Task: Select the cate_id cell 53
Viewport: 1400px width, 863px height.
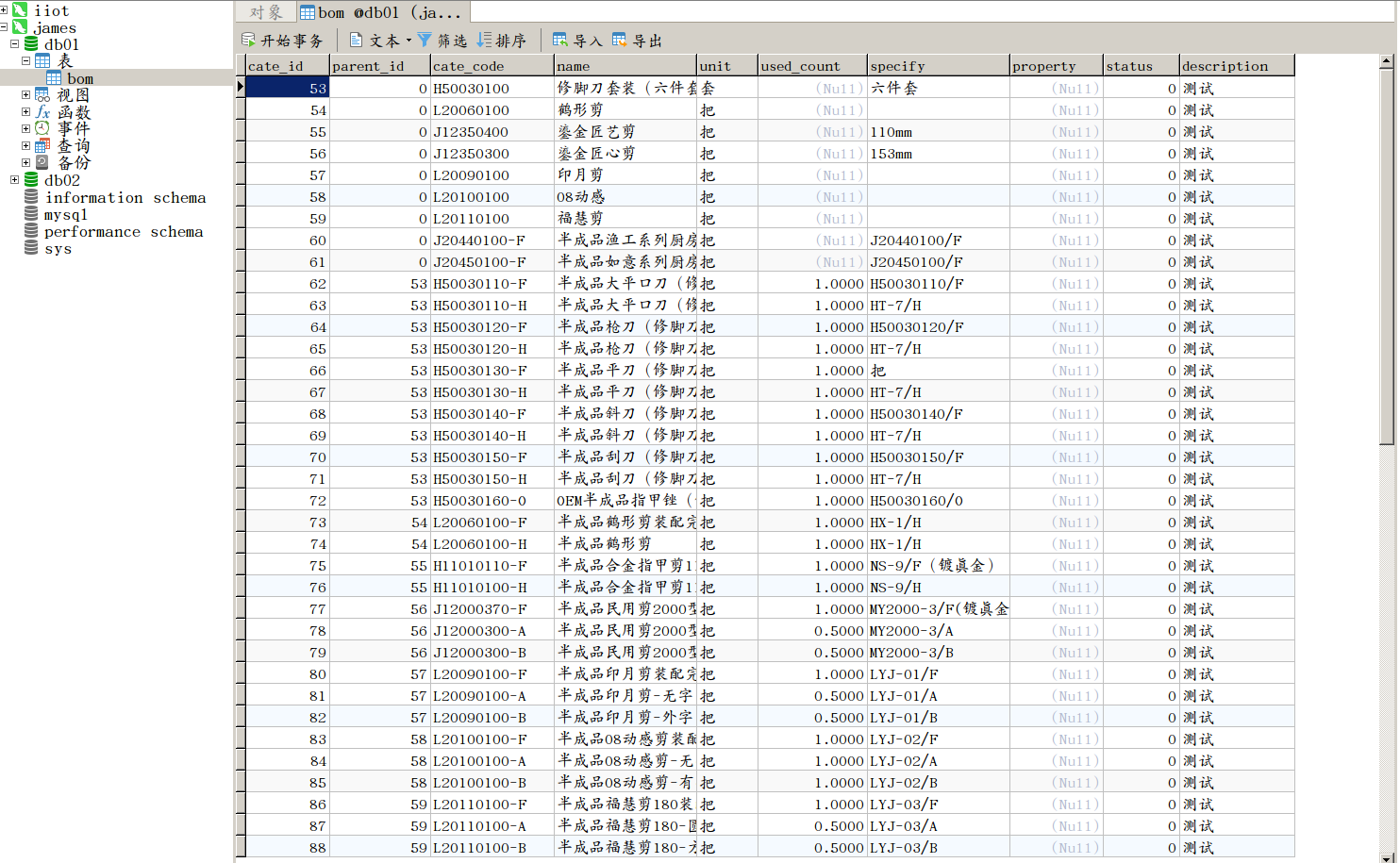Action: tap(288, 88)
